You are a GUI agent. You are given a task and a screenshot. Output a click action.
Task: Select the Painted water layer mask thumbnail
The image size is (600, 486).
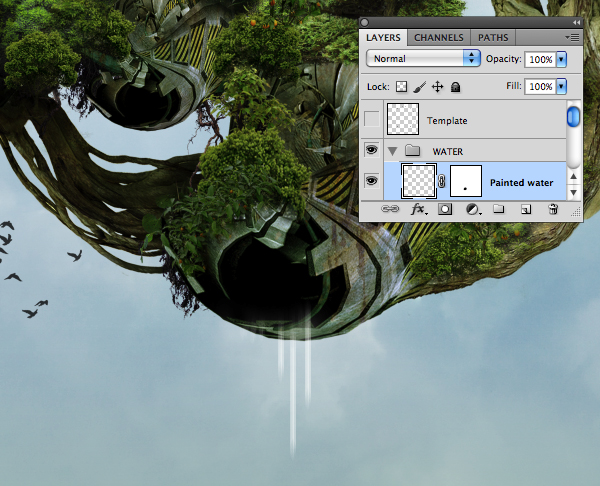click(x=466, y=181)
